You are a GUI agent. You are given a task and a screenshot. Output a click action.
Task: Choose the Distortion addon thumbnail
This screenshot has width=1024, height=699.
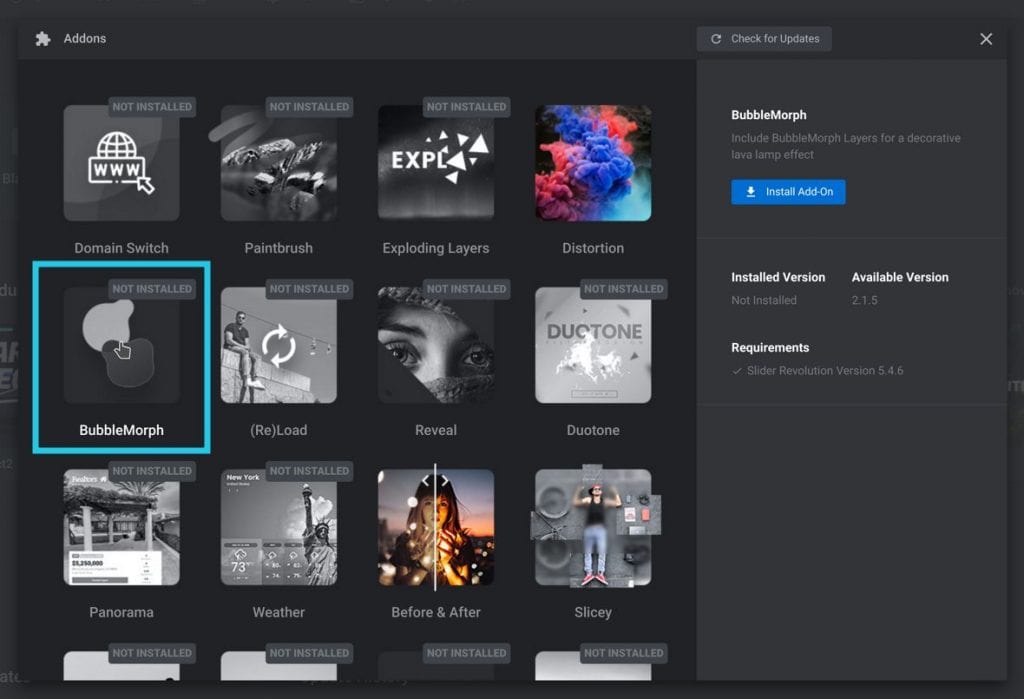pos(593,163)
